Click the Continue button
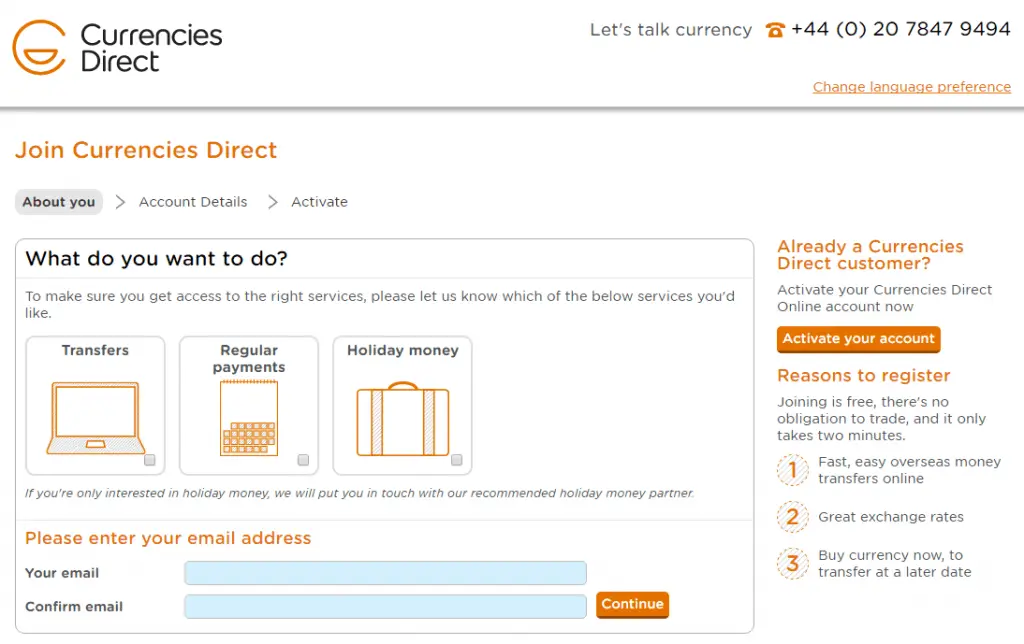The height and width of the screenshot is (644, 1024). tap(632, 605)
